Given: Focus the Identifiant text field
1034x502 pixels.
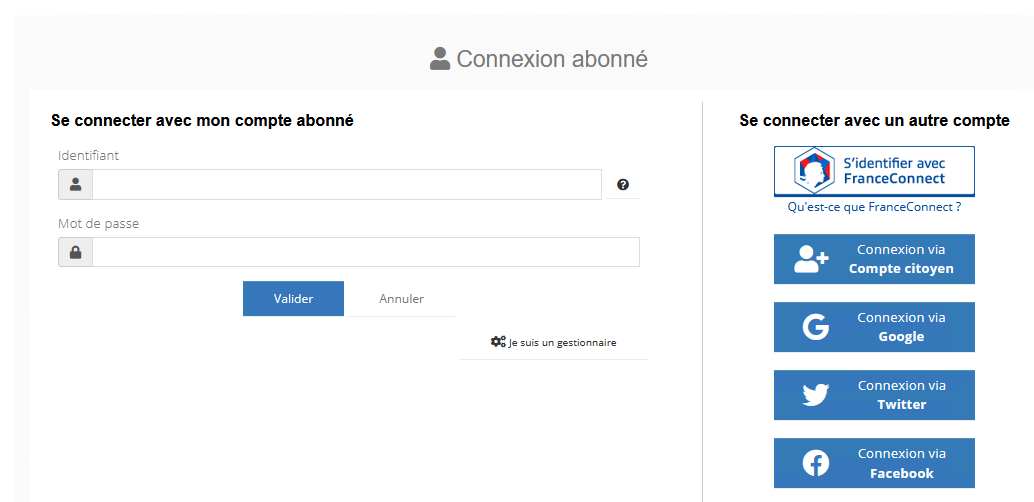Looking at the screenshot, I should [346, 185].
